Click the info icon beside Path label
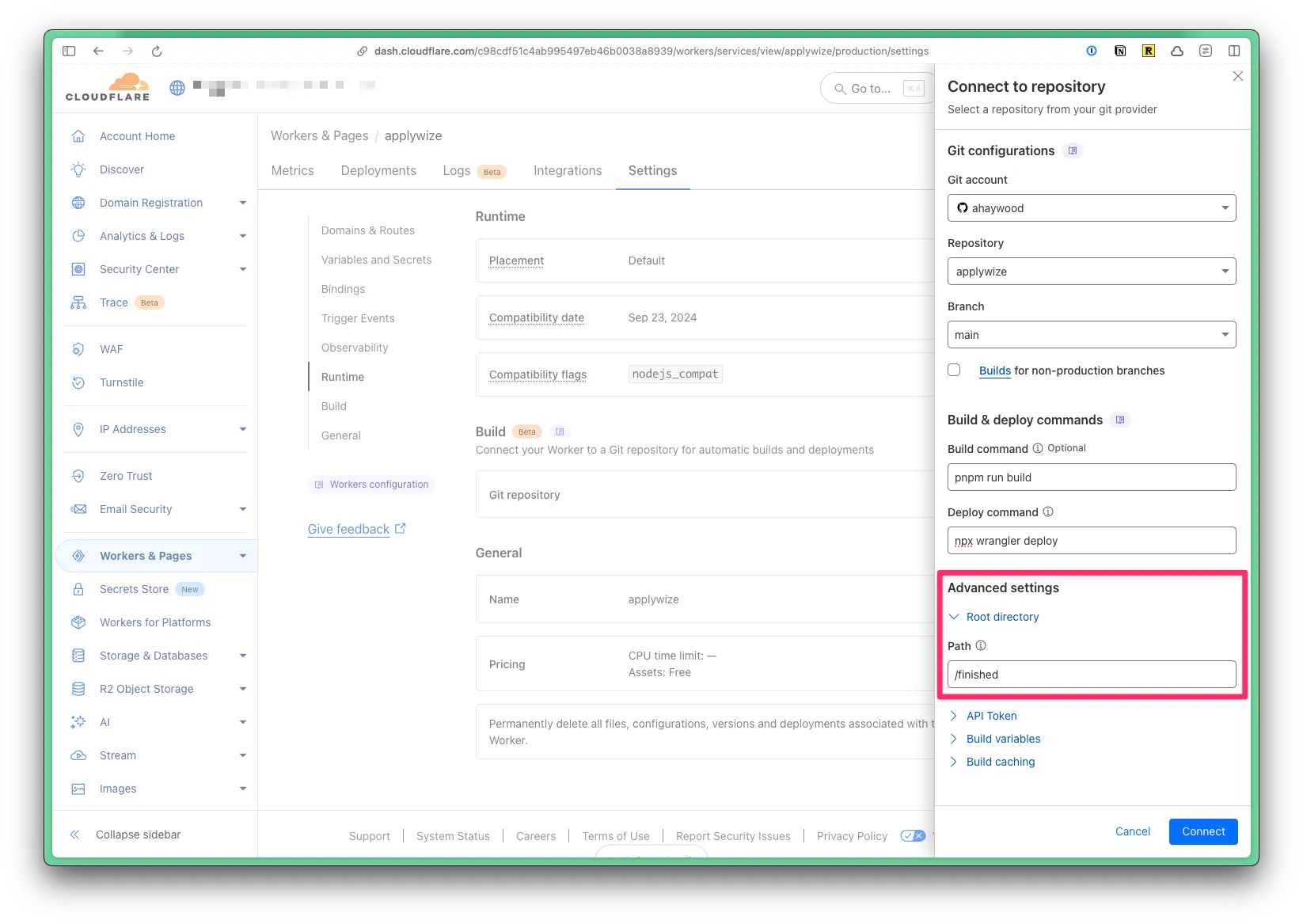Viewport: 1303px width, 924px height. [x=981, y=645]
